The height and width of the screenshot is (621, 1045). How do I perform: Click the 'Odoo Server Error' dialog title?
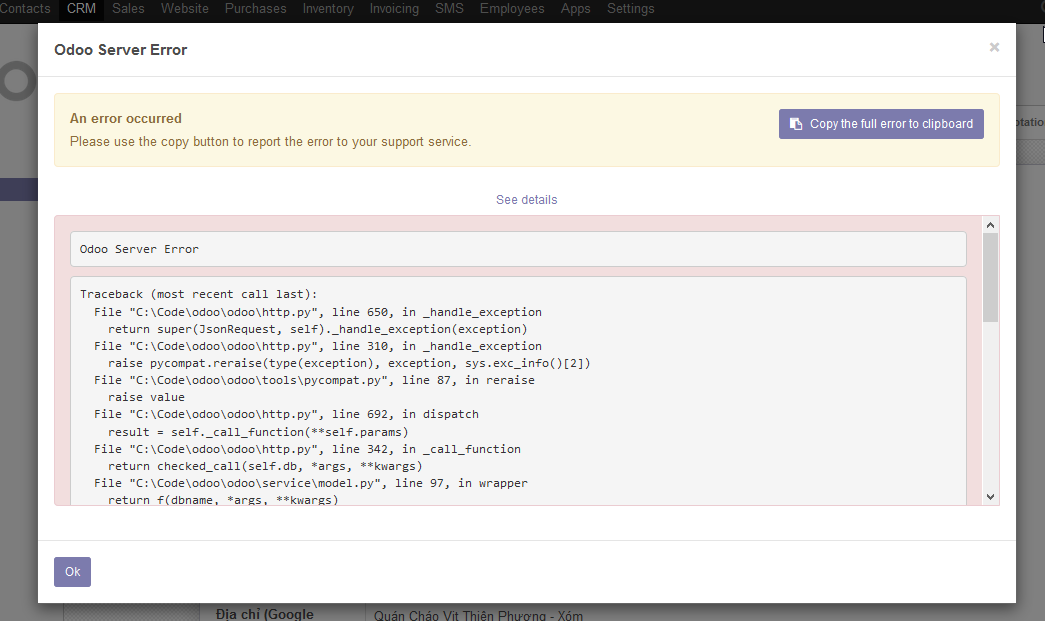click(121, 50)
